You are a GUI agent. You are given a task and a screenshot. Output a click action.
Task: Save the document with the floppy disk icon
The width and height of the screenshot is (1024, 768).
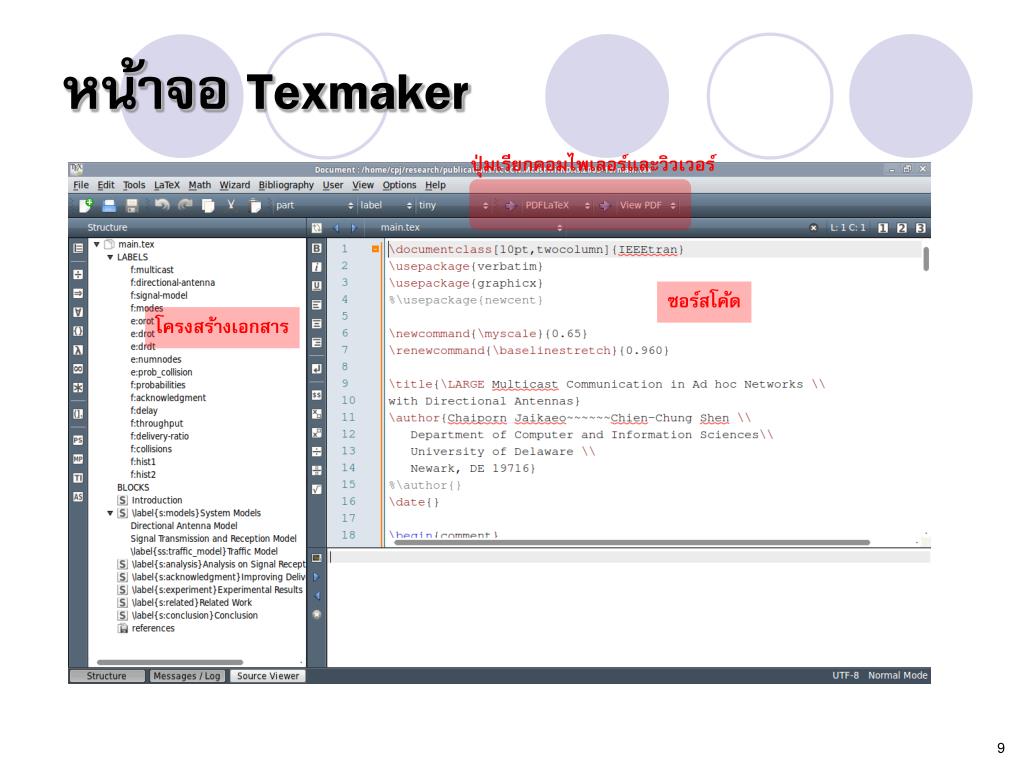tap(132, 206)
